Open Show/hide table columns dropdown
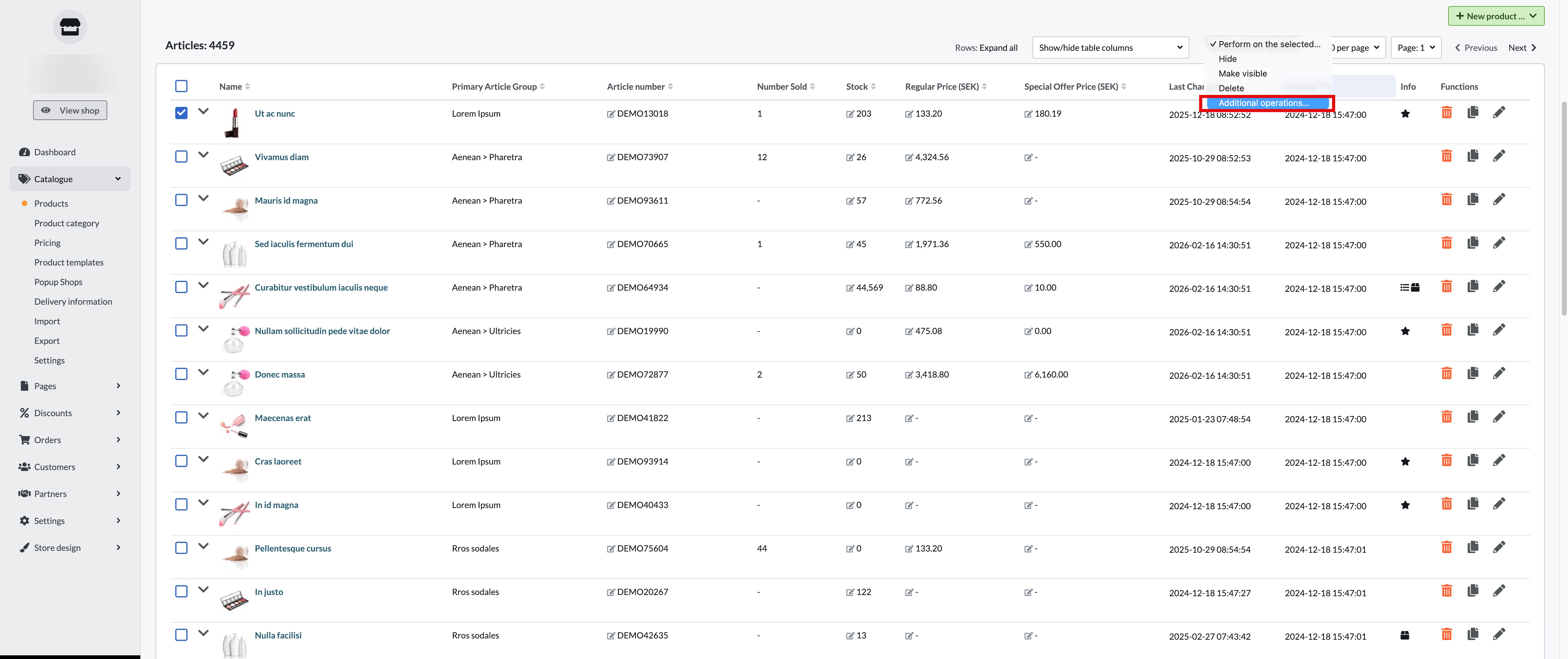Screen dimensions: 1568x659 coord(1110,47)
